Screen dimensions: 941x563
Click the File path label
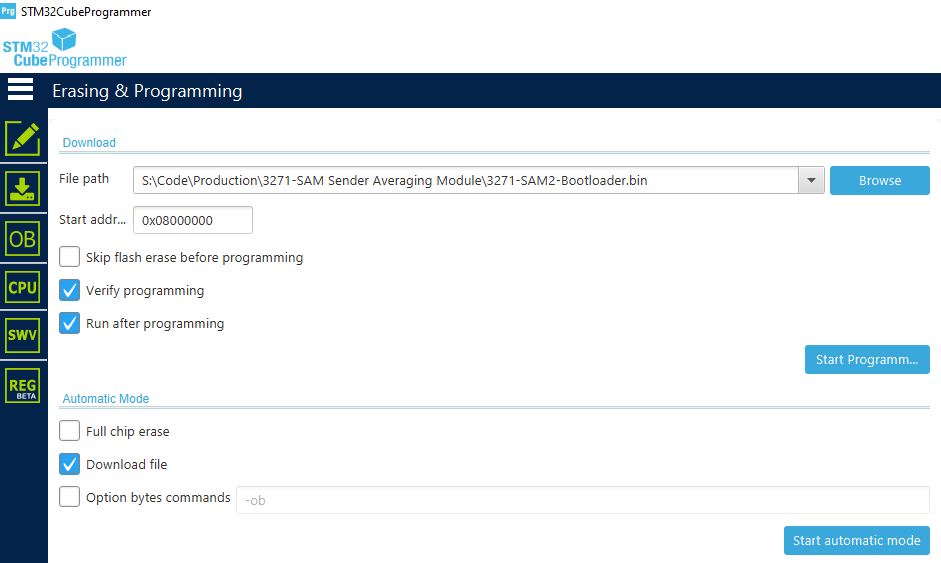pos(84,179)
